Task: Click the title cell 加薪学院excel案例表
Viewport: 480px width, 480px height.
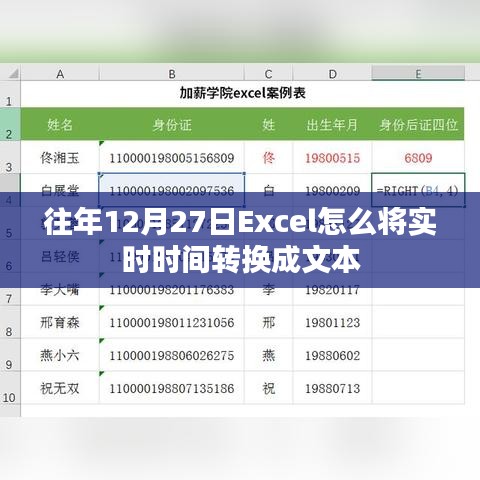Action: [243, 94]
